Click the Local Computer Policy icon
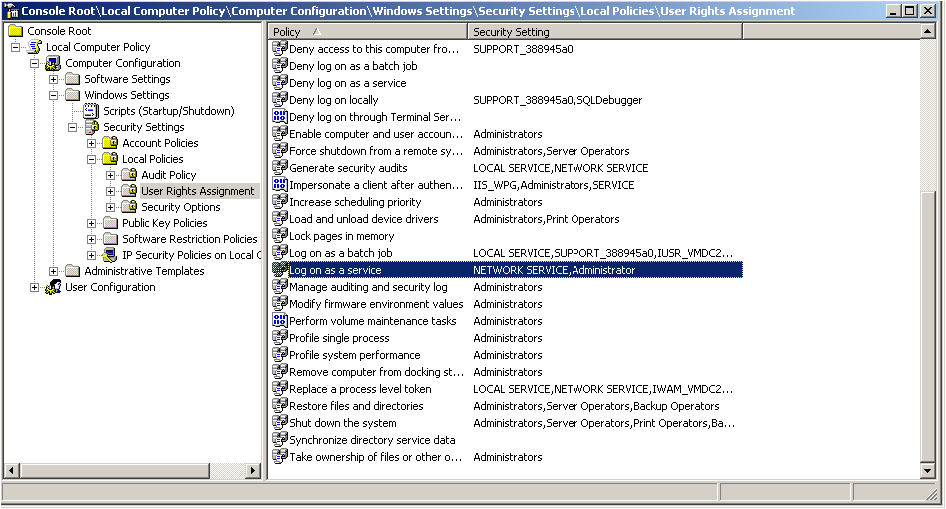Image resolution: width=946 pixels, height=509 pixels. click(34, 47)
